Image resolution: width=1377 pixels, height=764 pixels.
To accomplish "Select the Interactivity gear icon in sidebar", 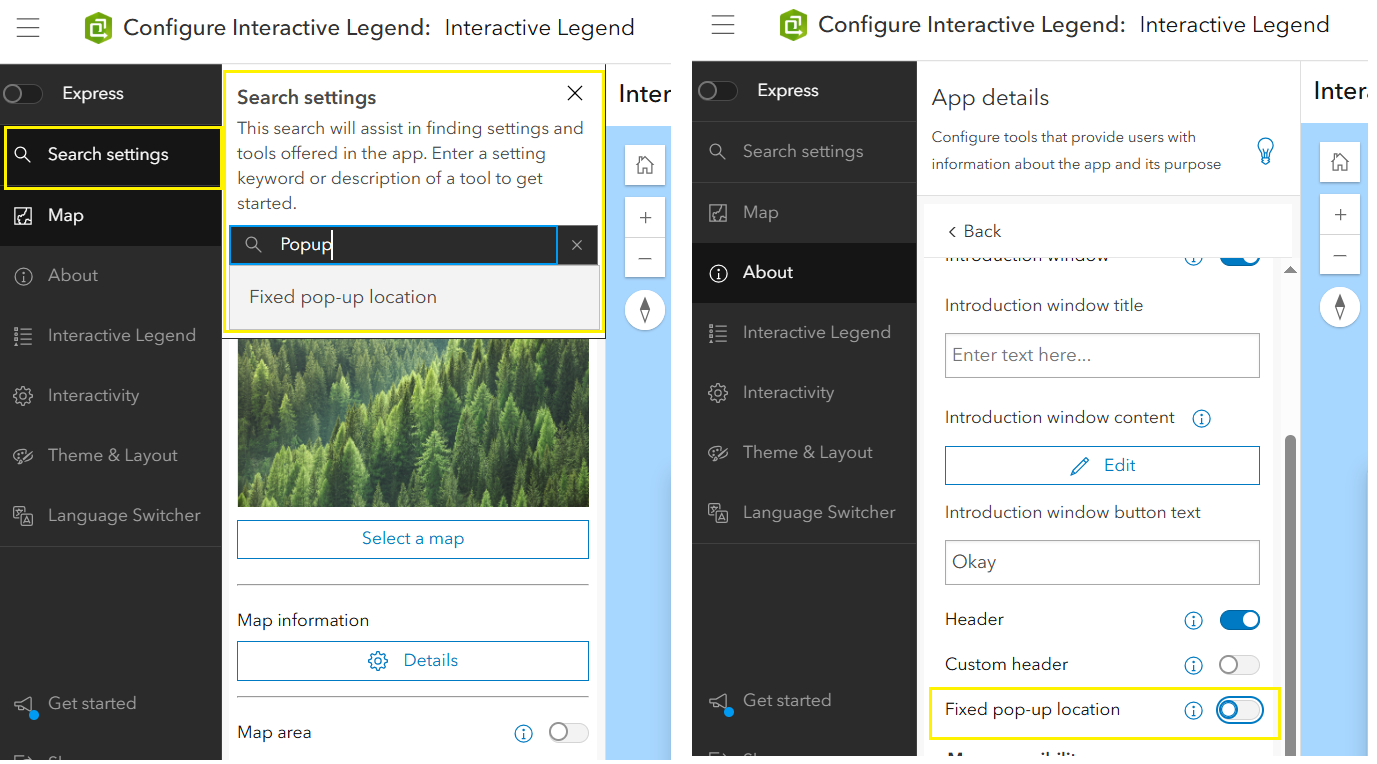I will click(x=22, y=395).
